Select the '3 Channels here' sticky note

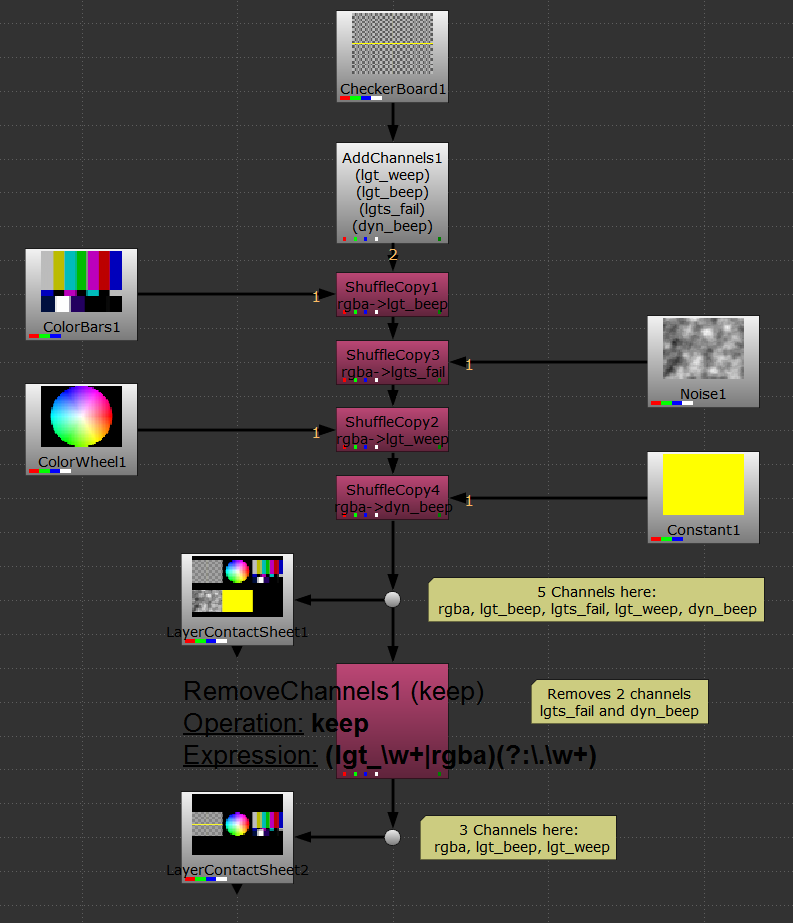coord(518,838)
